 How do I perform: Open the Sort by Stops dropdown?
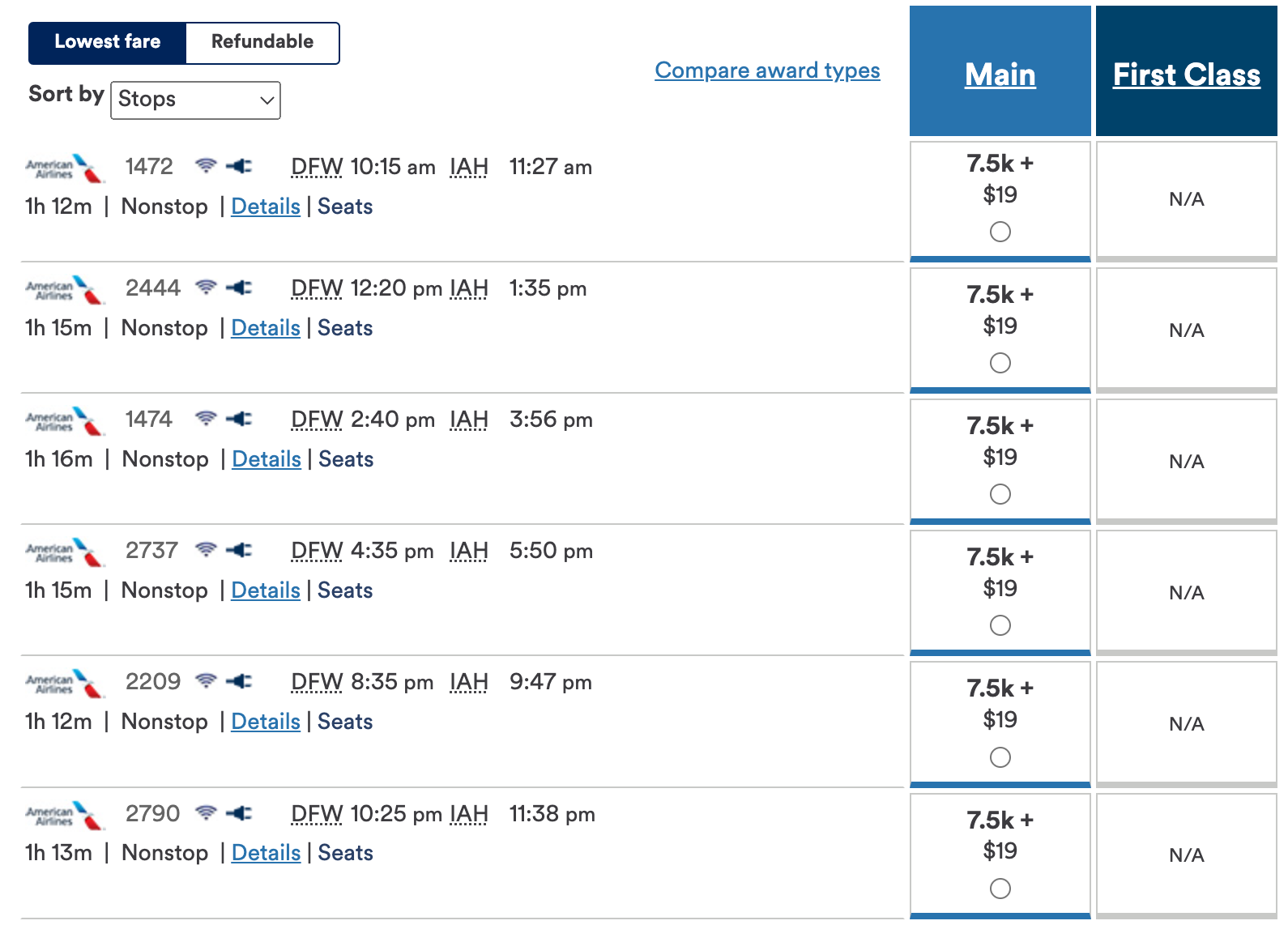click(x=194, y=100)
